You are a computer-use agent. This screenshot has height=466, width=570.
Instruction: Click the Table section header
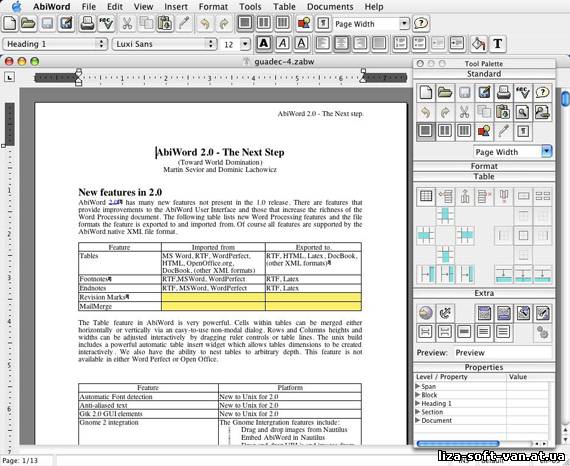484,177
